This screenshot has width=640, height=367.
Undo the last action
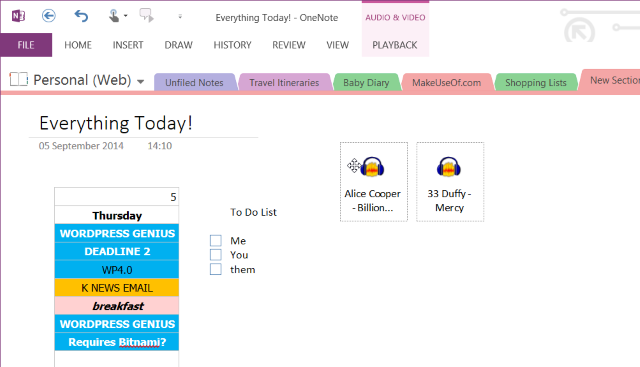pos(81,16)
